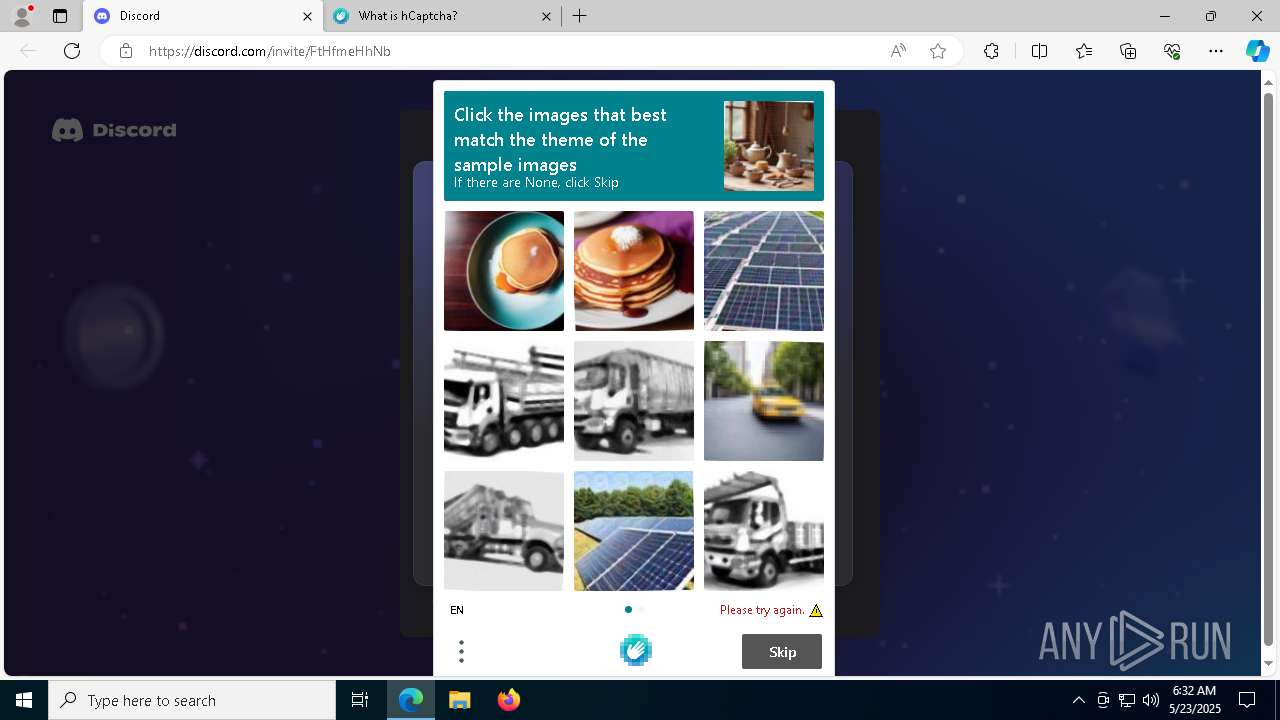Screen dimensions: 1280x720
Task: Open Copilot sidebar icon
Action: [1257, 51]
